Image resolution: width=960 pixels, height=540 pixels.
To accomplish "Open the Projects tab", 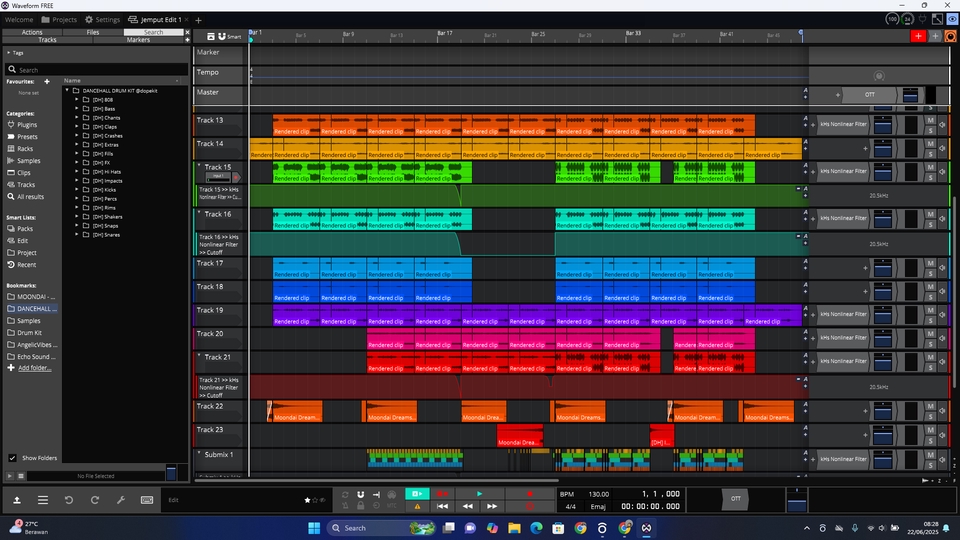I will (x=59, y=20).
